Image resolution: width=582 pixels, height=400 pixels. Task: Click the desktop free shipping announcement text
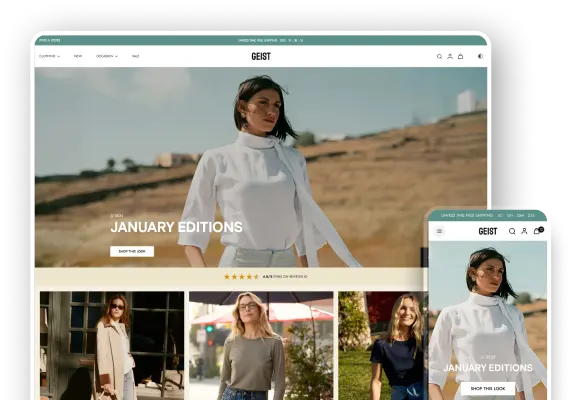tap(270, 40)
